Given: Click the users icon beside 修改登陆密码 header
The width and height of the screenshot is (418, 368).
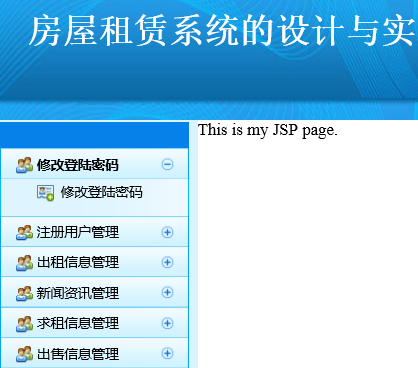Looking at the screenshot, I should tap(24, 165).
